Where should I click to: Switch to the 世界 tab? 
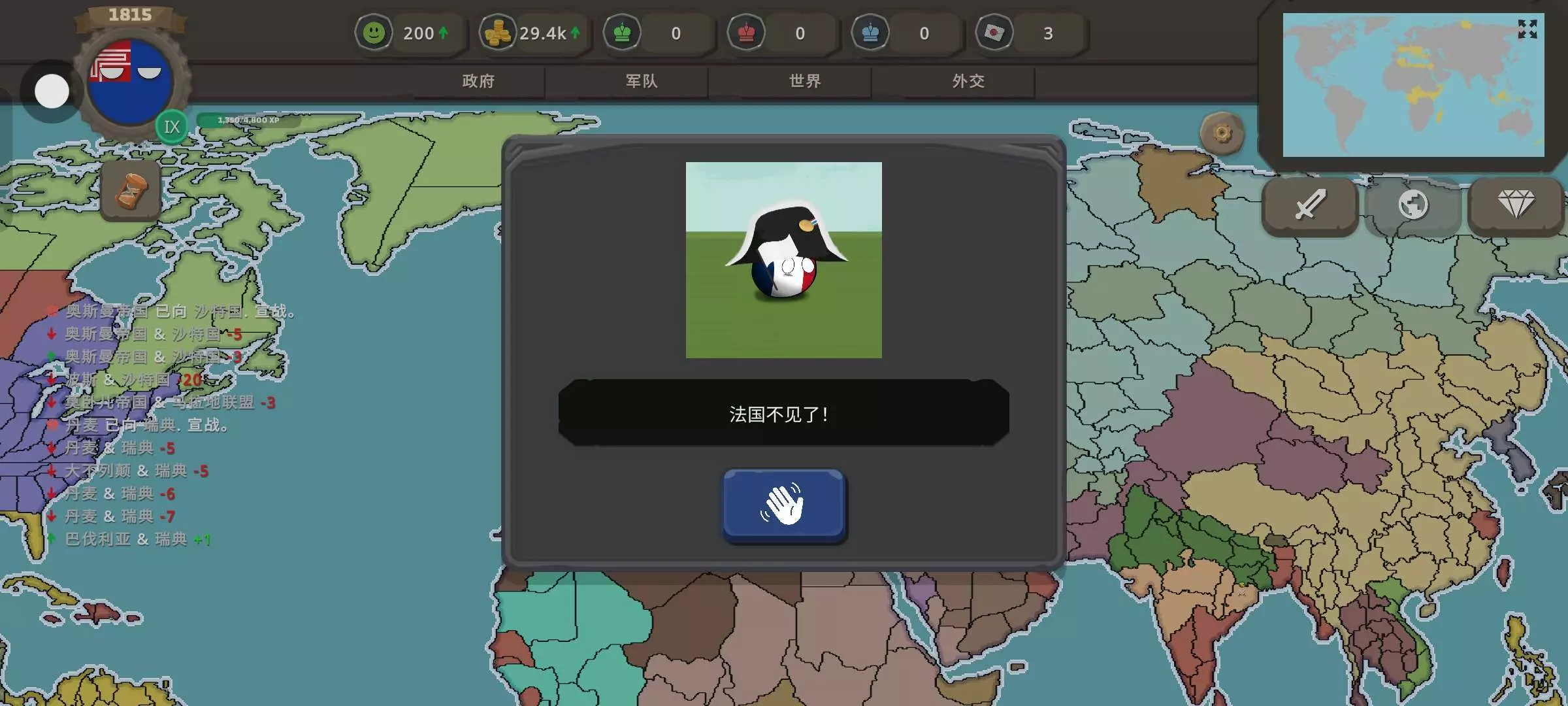[805, 81]
